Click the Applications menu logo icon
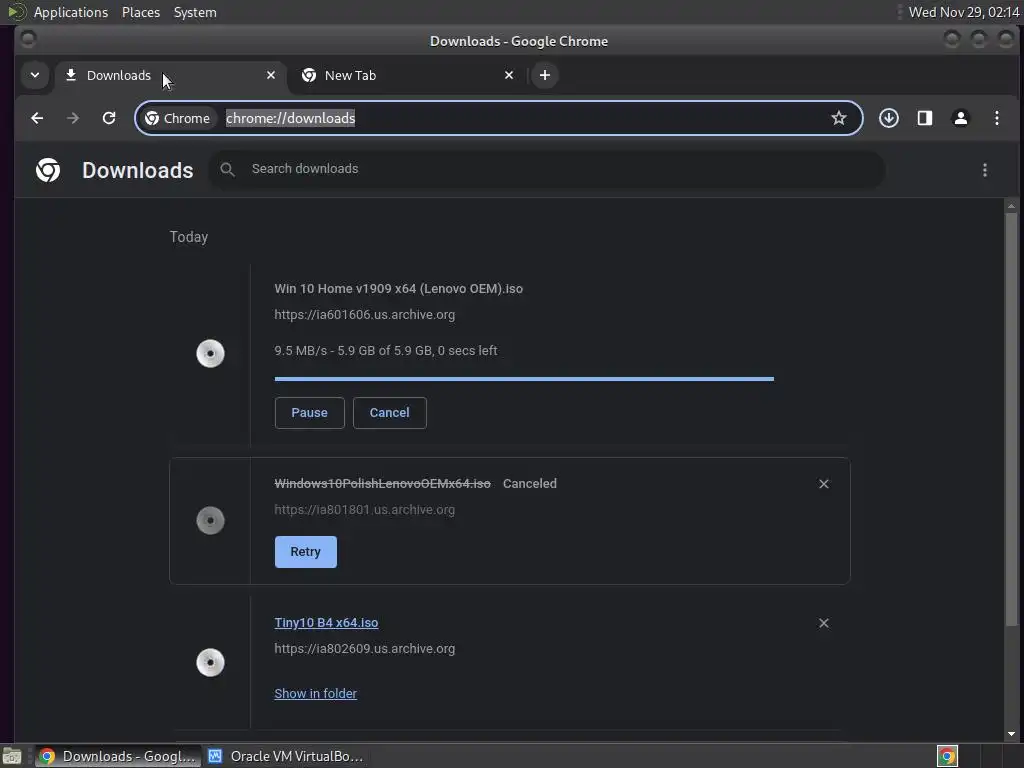The height and width of the screenshot is (768, 1024). (17, 12)
